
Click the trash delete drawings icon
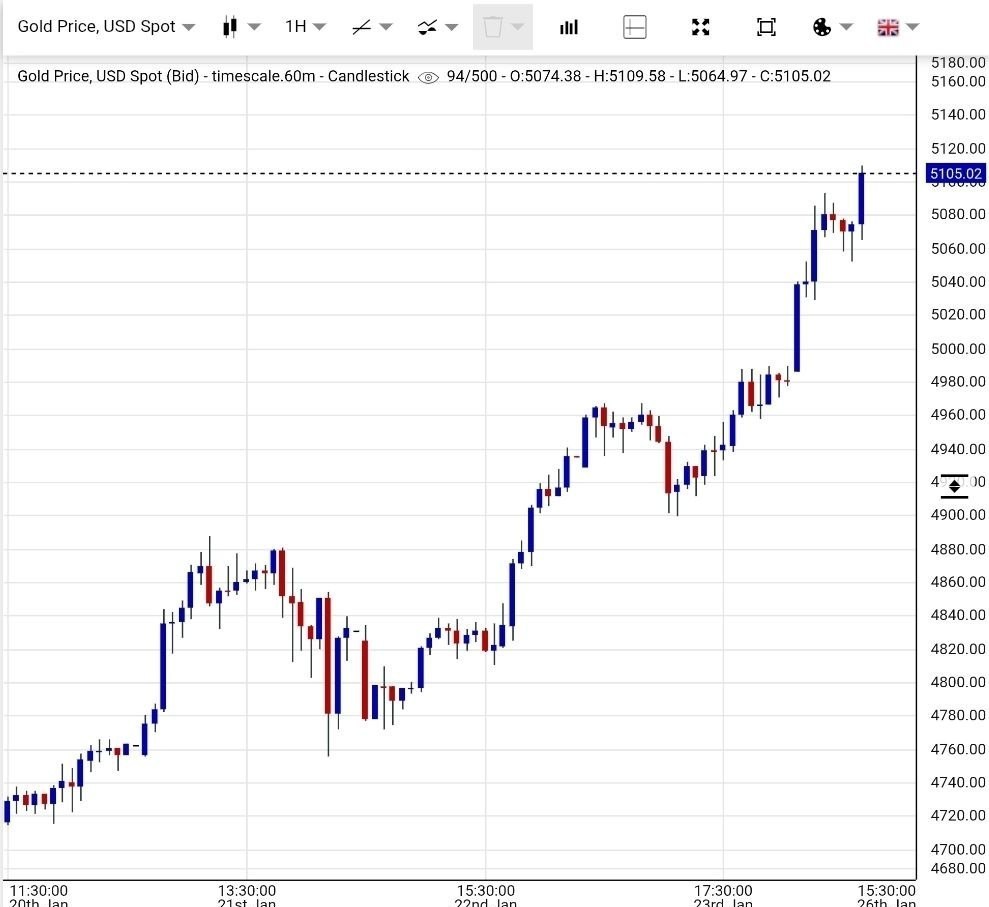point(492,27)
